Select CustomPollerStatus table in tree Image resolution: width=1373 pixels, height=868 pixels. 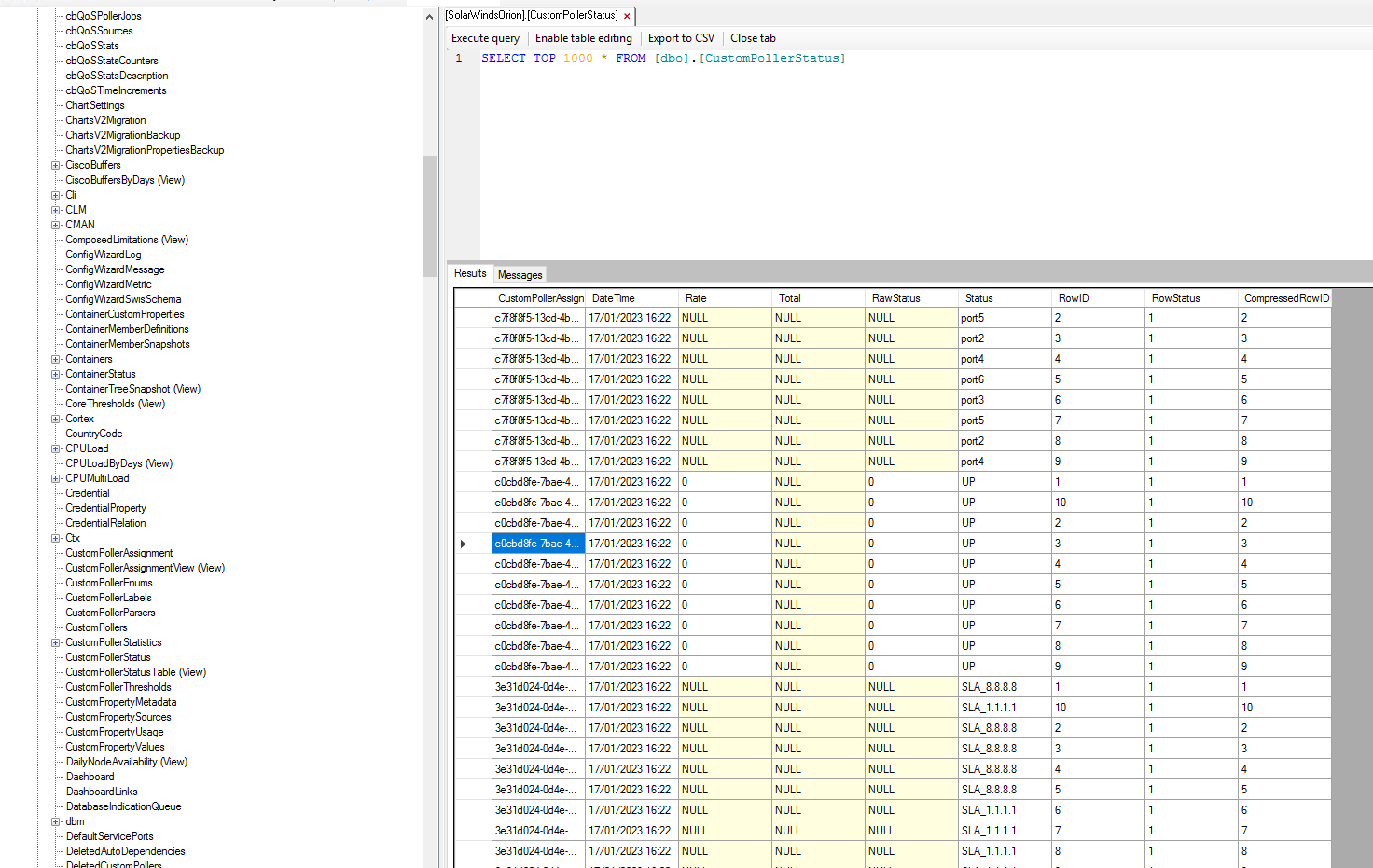tap(107, 657)
